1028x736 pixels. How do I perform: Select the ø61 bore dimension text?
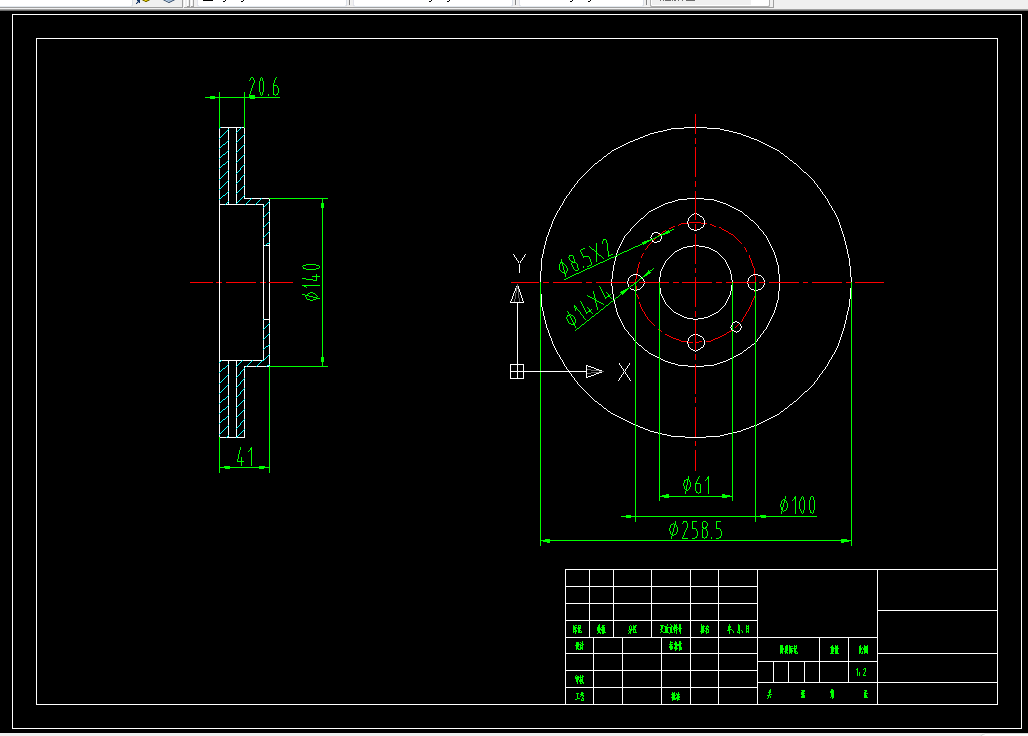tap(696, 485)
